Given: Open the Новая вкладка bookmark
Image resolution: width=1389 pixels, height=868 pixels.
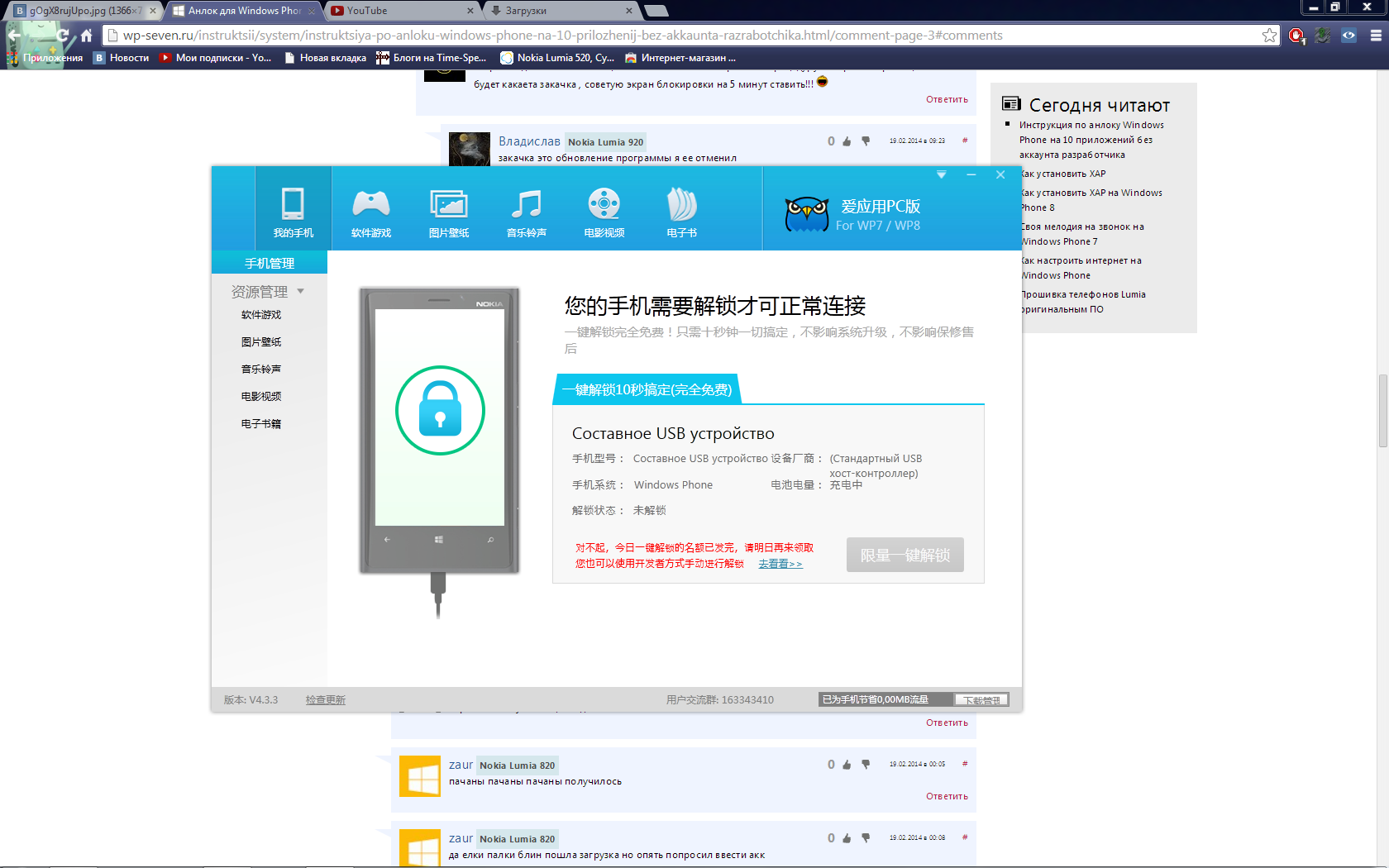Looking at the screenshot, I should click(325, 58).
